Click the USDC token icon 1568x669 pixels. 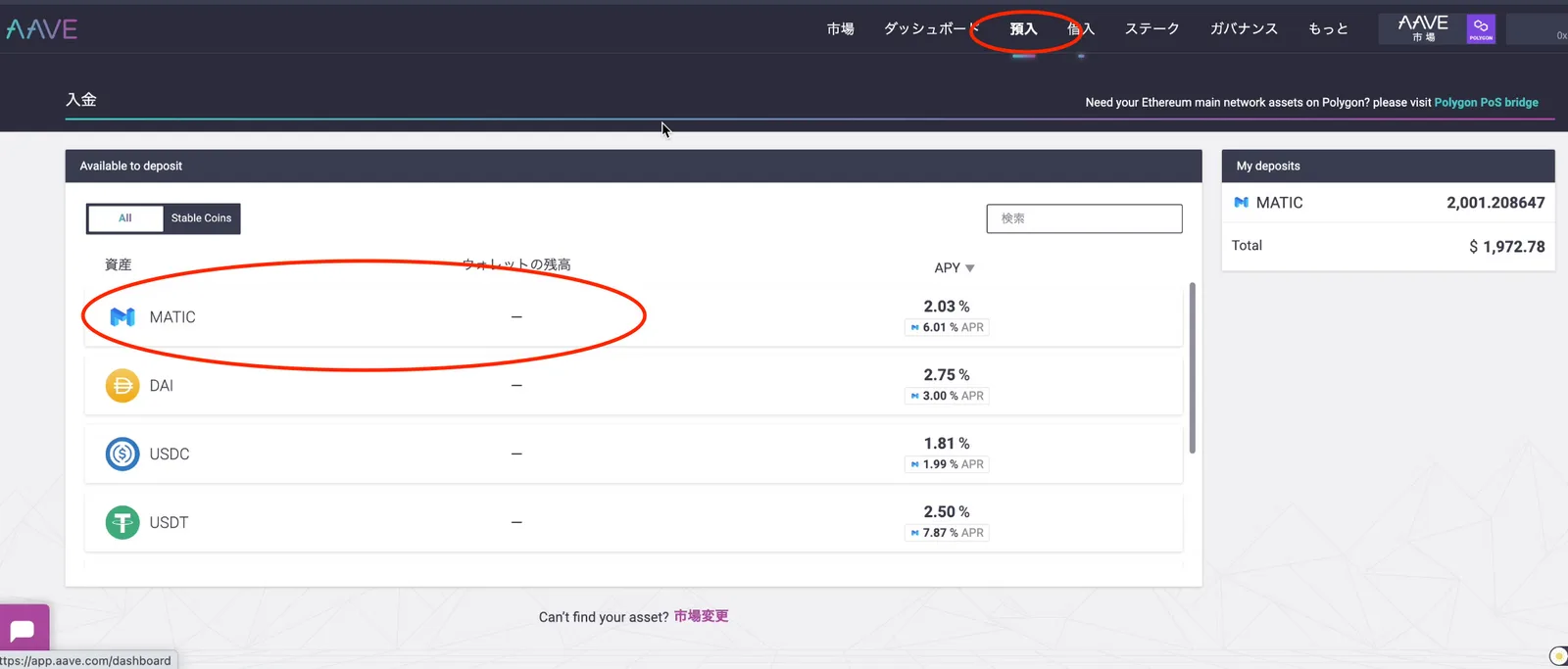(x=122, y=454)
